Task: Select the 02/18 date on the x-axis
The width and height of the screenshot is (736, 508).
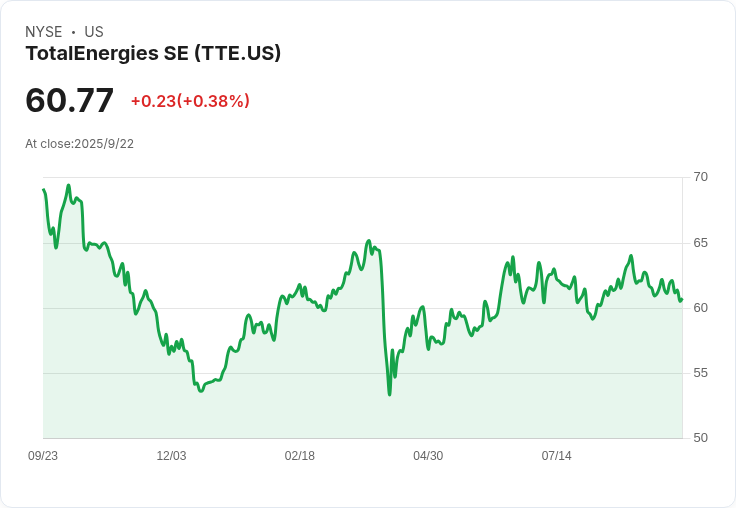Action: (x=299, y=456)
